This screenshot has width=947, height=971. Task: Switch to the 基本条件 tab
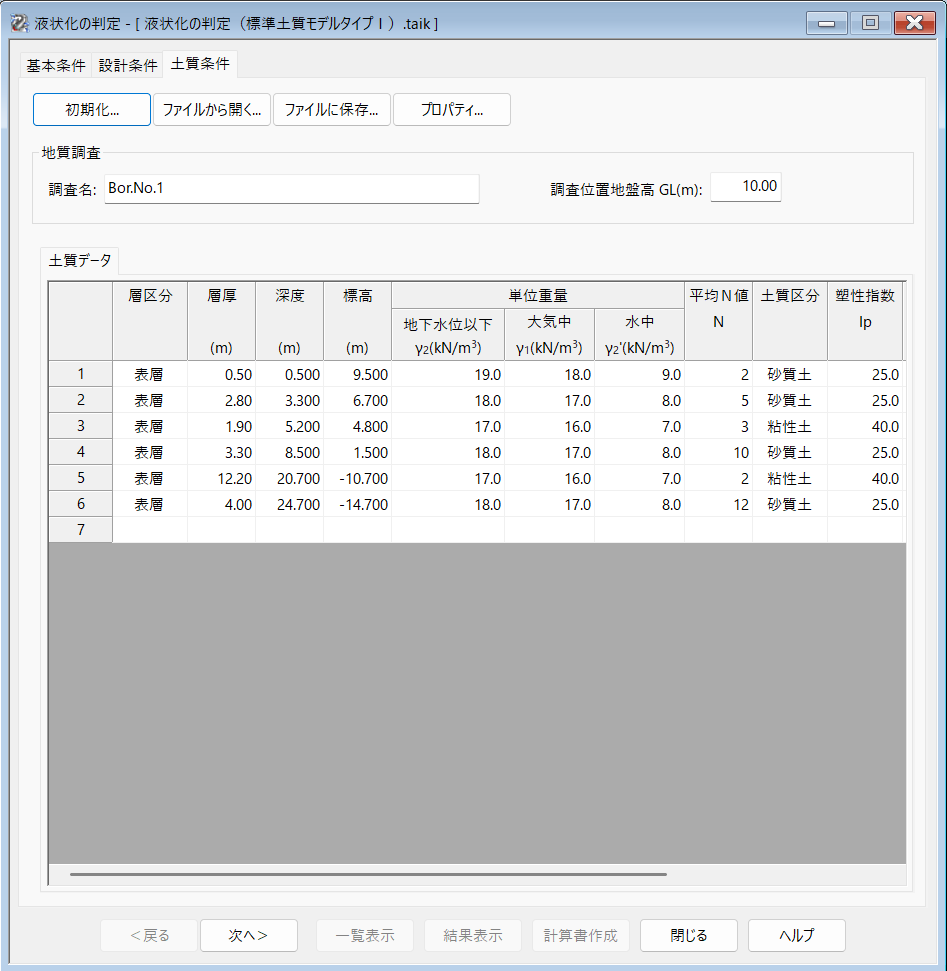point(55,66)
